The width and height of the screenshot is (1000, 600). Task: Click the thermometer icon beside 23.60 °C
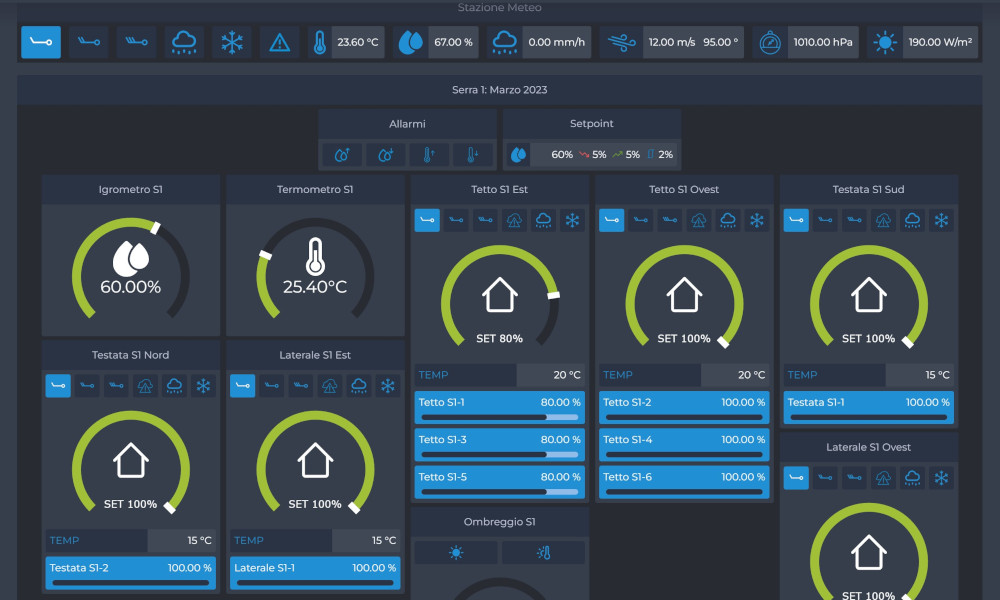[320, 42]
